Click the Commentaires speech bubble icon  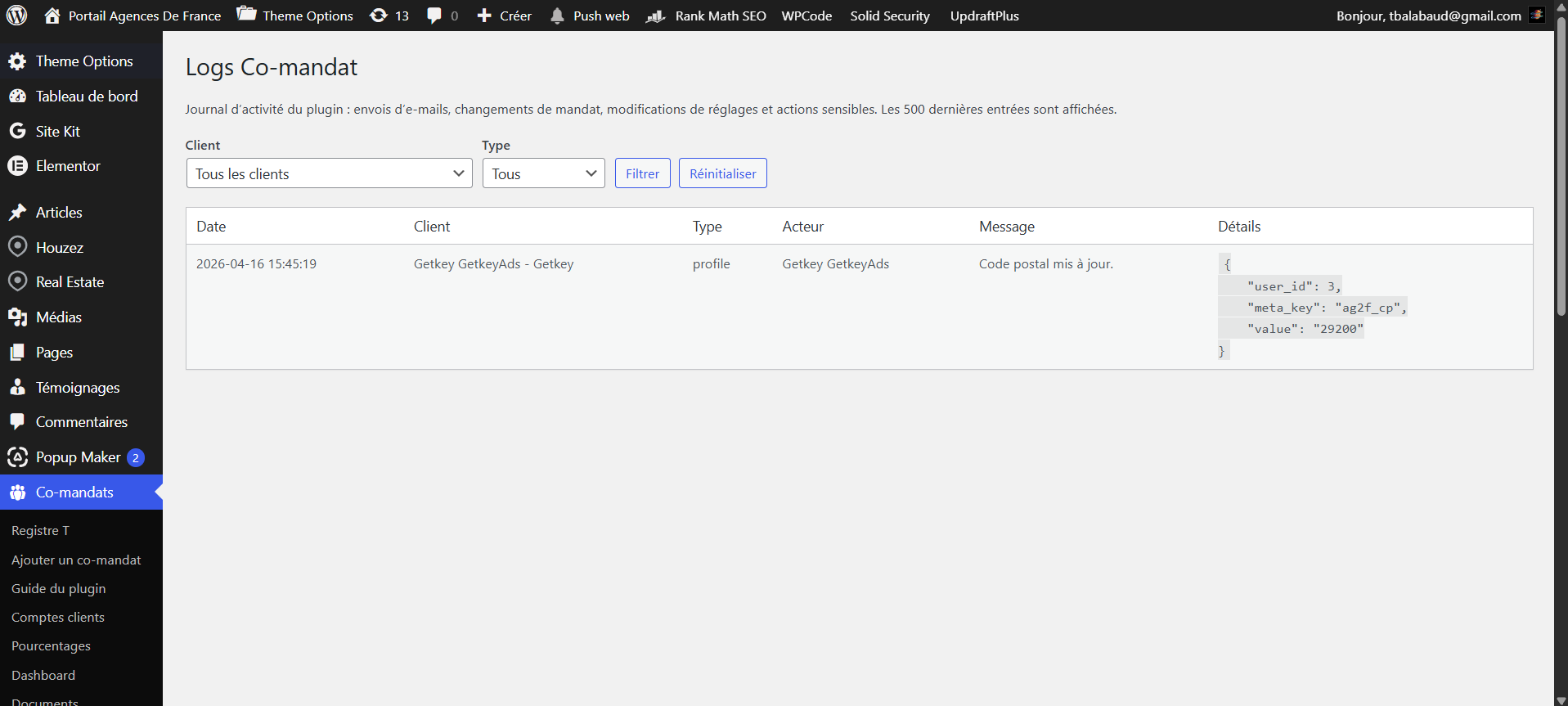click(x=17, y=422)
